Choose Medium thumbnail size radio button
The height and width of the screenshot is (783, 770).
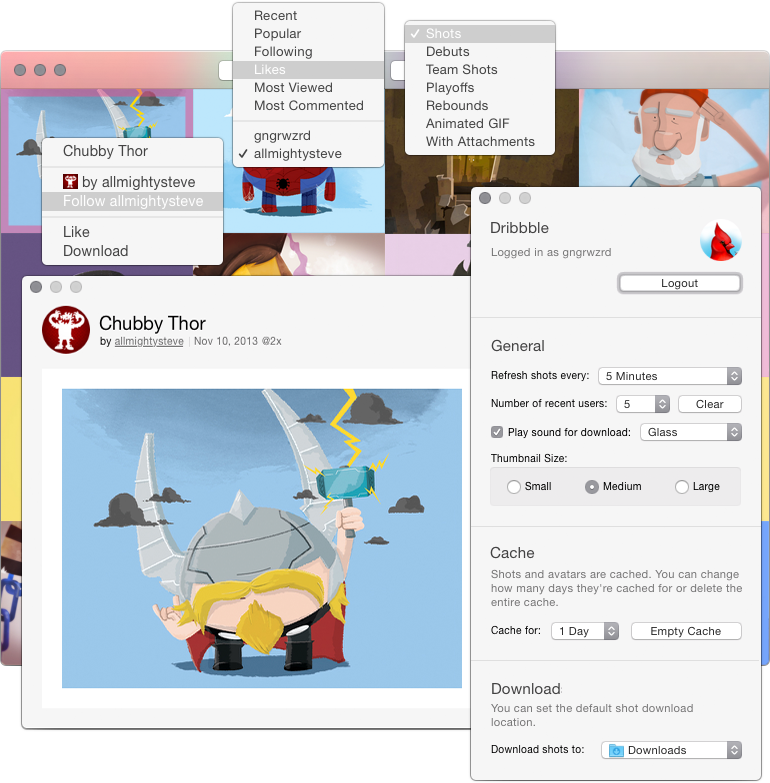pyautogui.click(x=592, y=487)
